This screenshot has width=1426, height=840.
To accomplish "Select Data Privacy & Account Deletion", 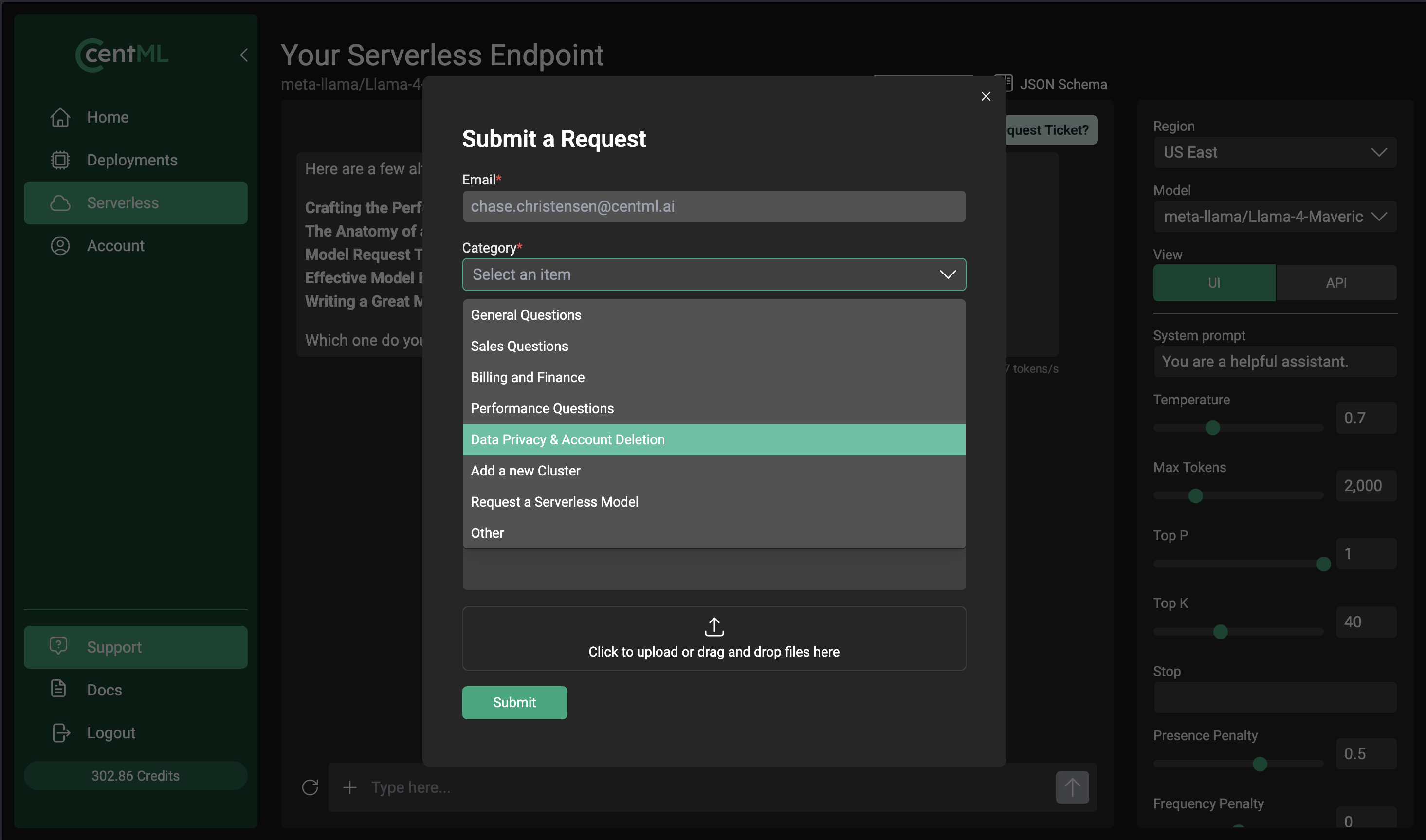I will [713, 439].
